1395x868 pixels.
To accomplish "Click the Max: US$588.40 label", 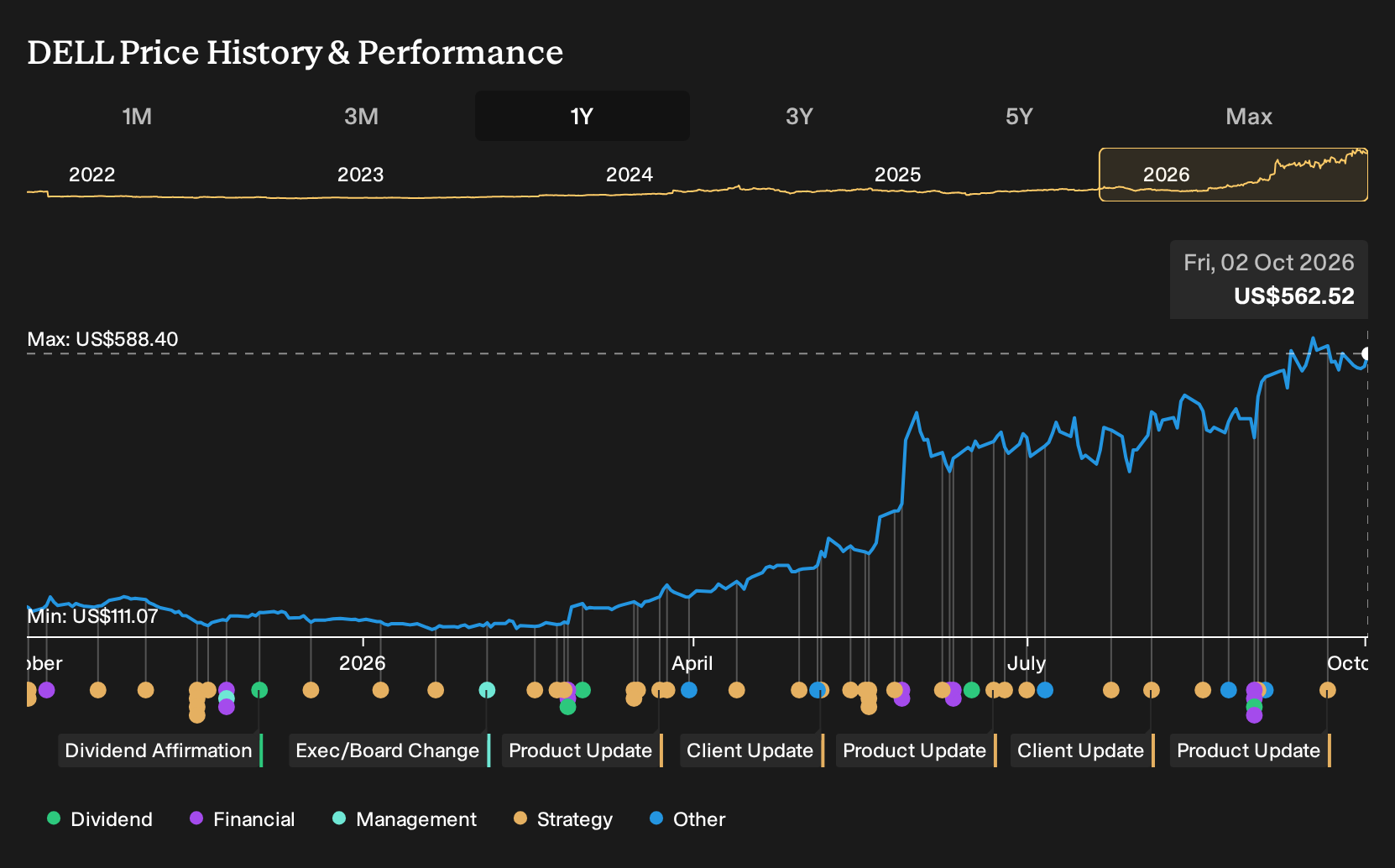I will (102, 339).
